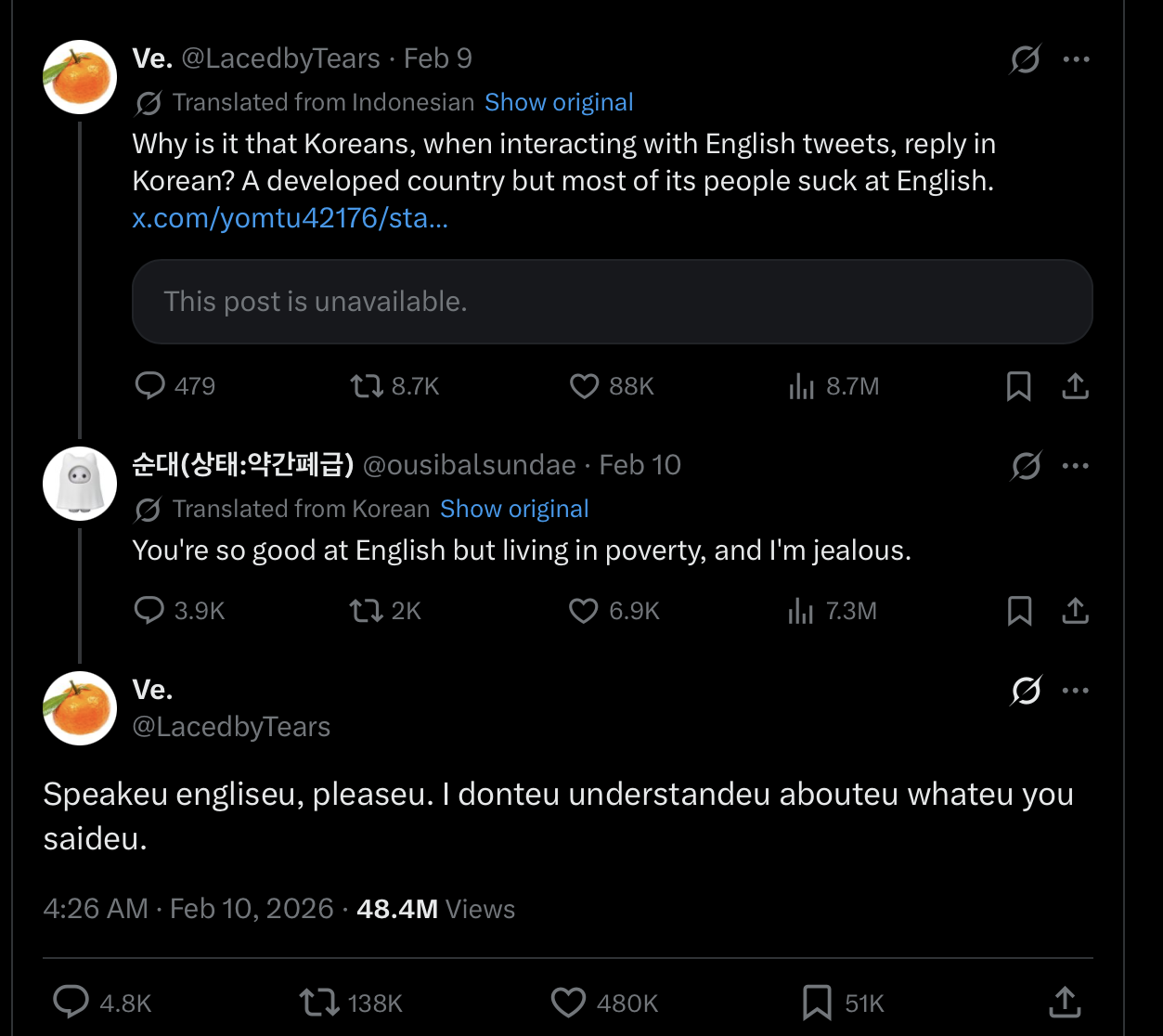
Task: Like the main post with 480K likes
Action: (568, 1003)
